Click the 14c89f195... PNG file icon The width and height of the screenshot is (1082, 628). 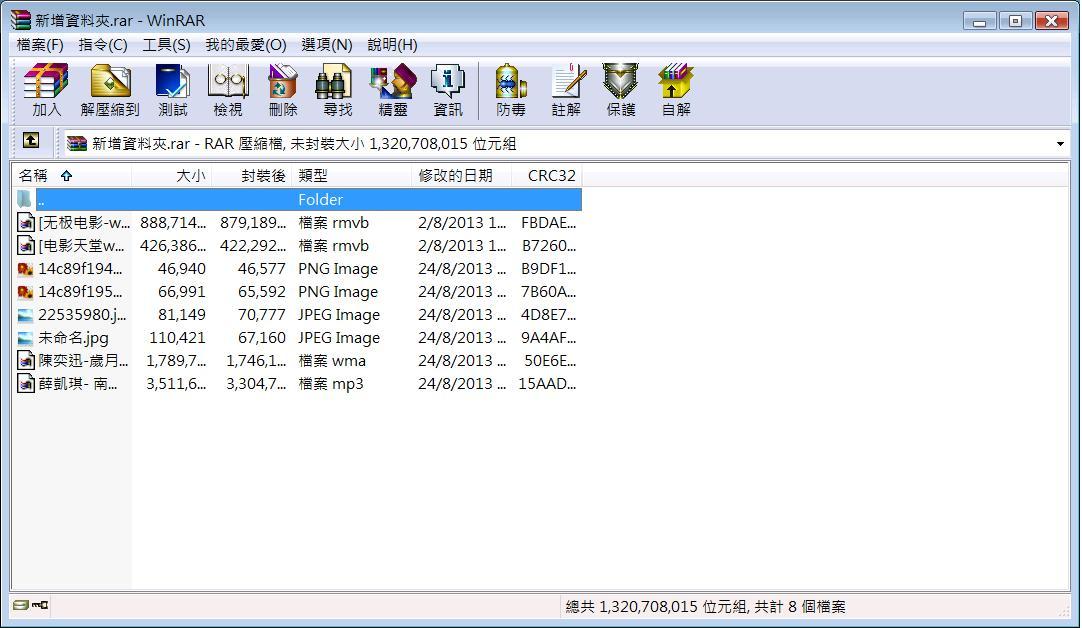(26, 291)
